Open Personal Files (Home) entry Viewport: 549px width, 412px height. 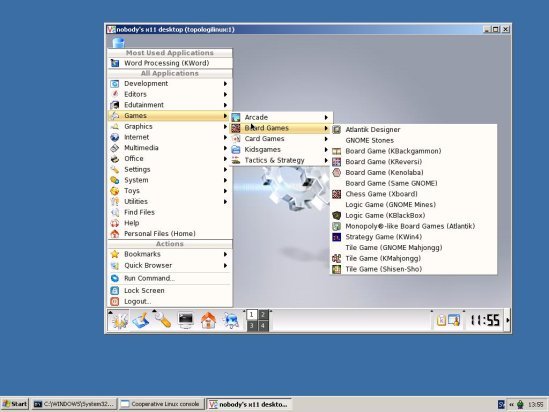tap(170, 234)
